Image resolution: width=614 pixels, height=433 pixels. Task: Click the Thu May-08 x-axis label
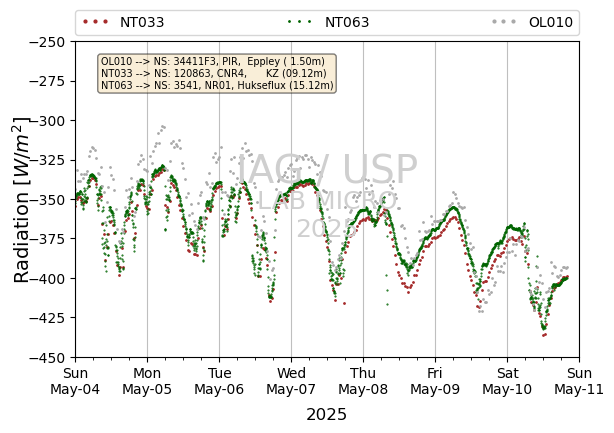(x=363, y=381)
